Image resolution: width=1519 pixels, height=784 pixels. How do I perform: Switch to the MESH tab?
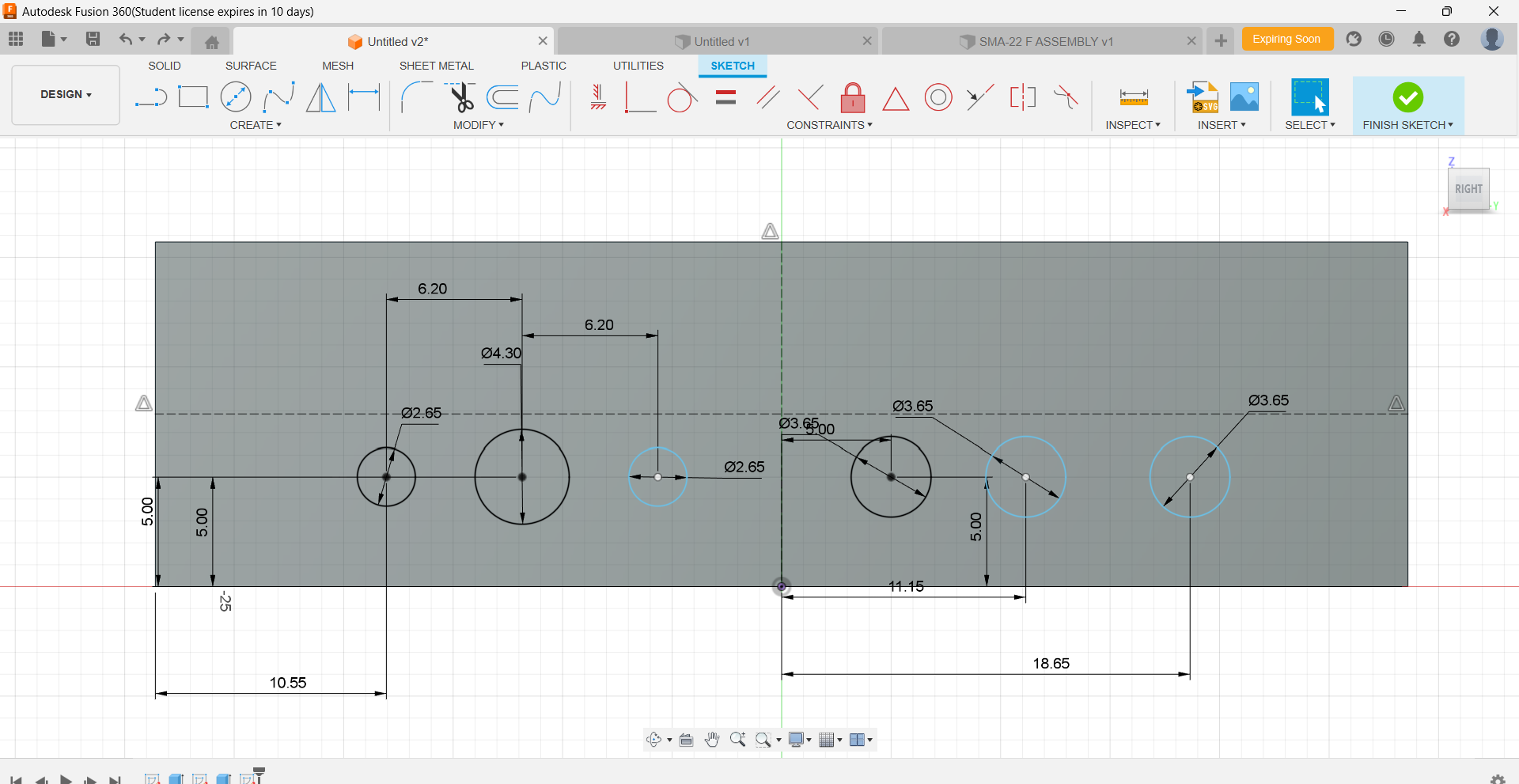338,66
